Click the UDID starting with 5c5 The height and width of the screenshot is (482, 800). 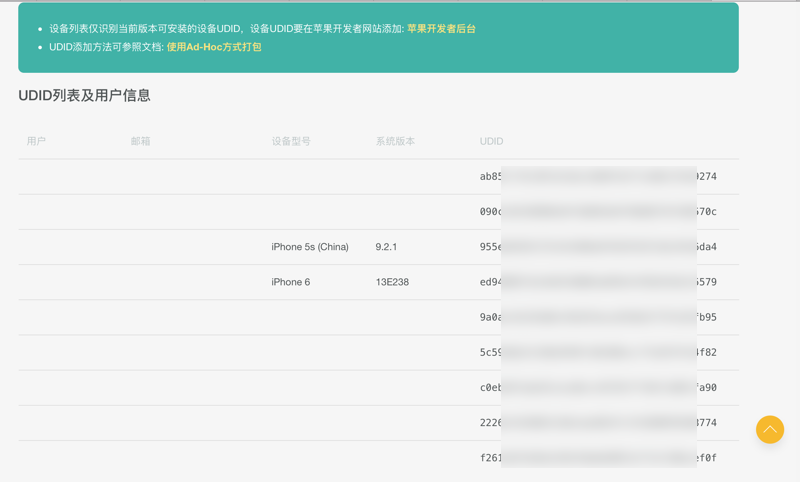(598, 352)
